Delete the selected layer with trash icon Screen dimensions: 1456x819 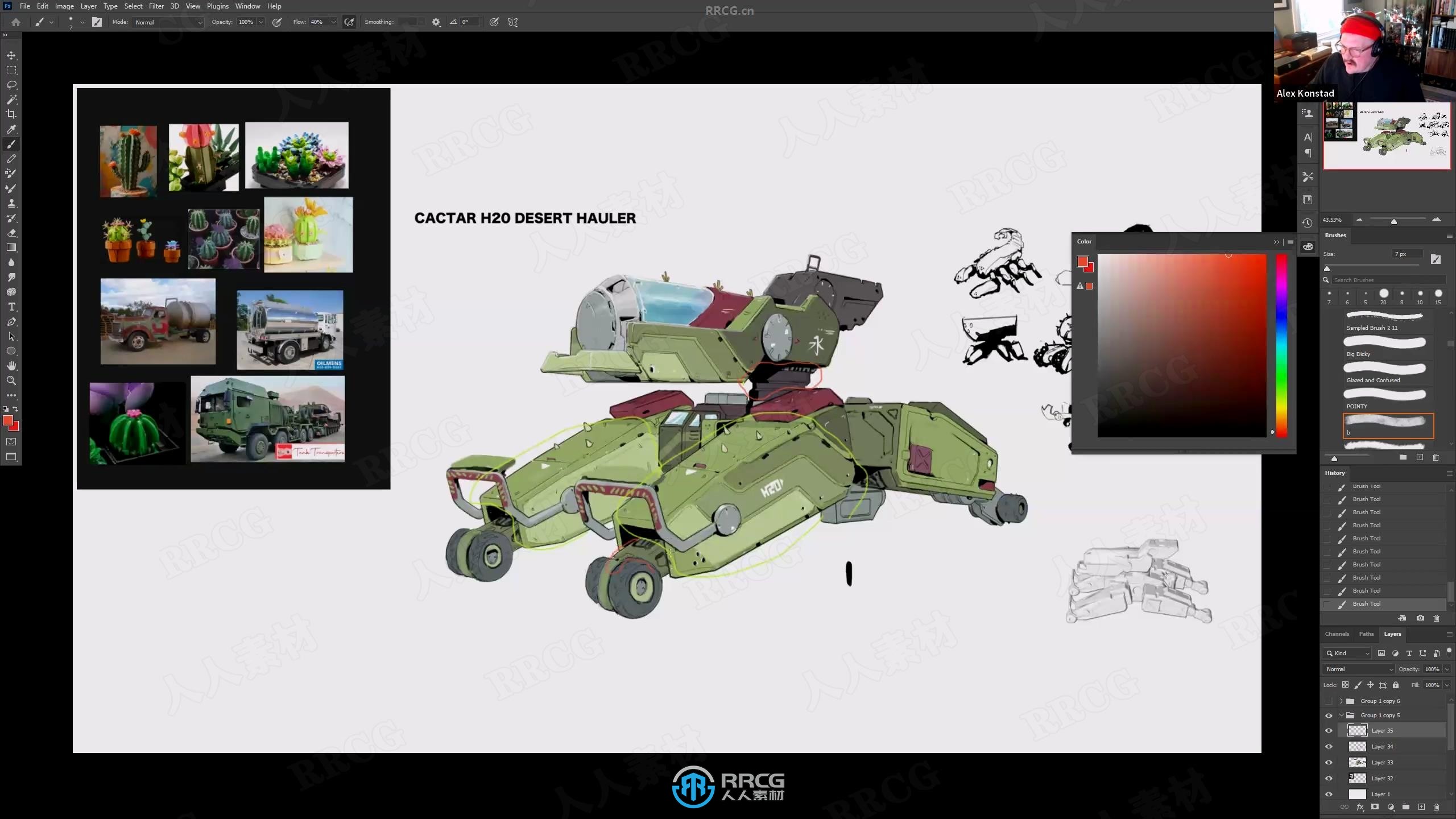[x=1436, y=807]
